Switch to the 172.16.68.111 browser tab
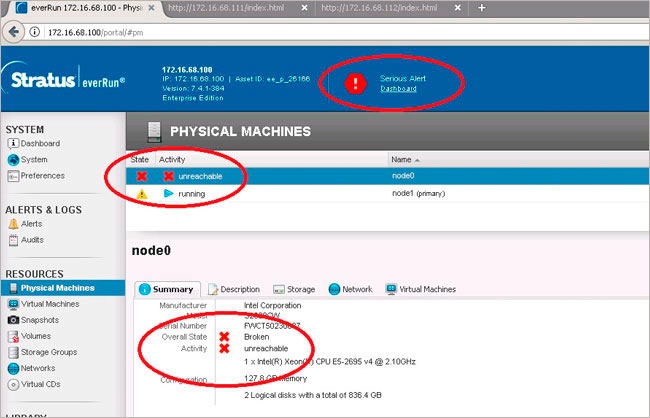650x418 pixels. (x=226, y=8)
